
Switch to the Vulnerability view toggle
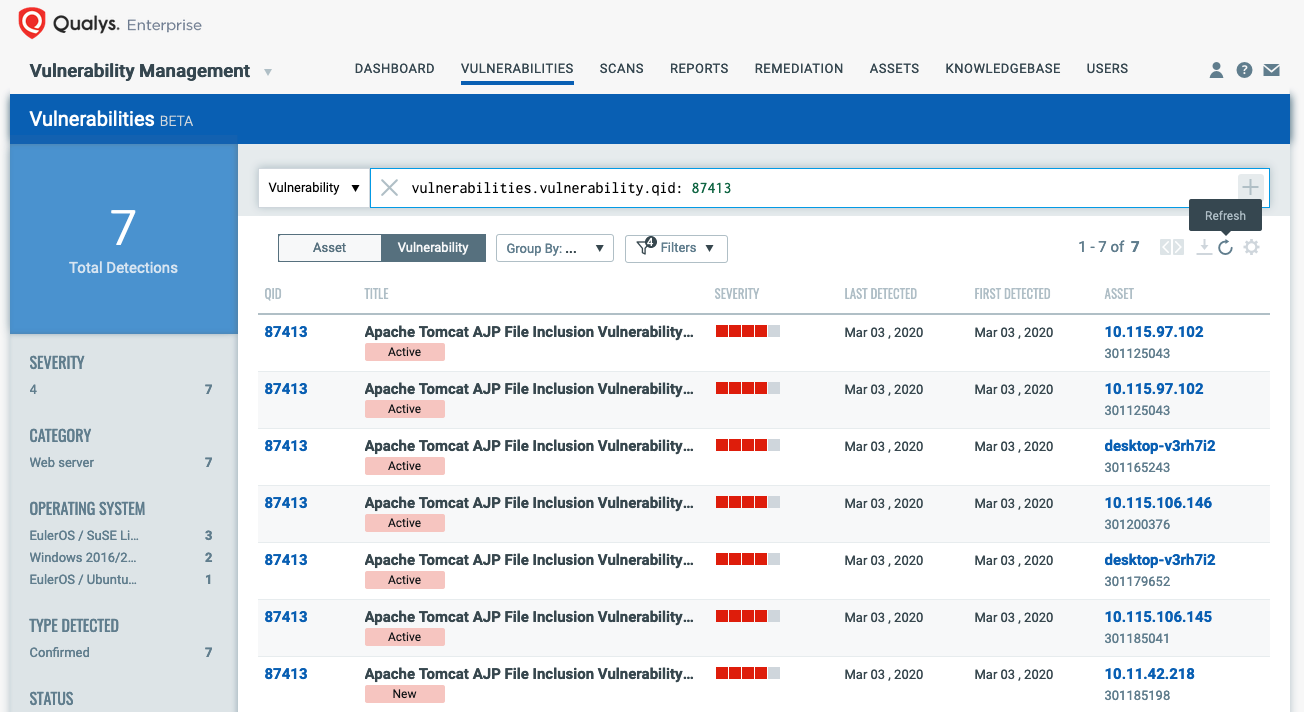(x=433, y=247)
